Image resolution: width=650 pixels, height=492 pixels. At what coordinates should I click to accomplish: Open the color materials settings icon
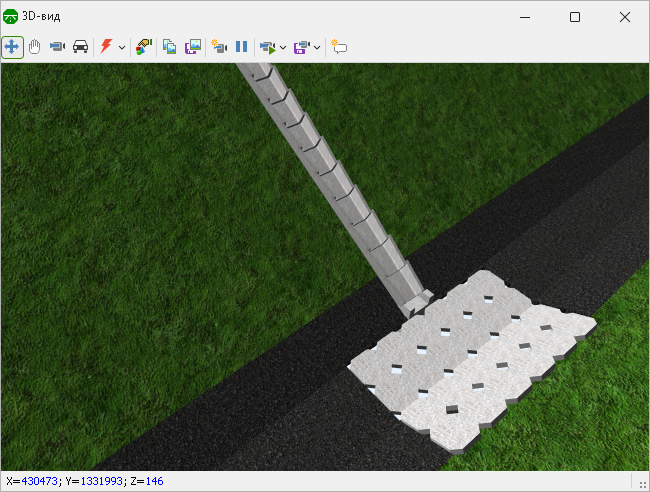pyautogui.click(x=144, y=47)
